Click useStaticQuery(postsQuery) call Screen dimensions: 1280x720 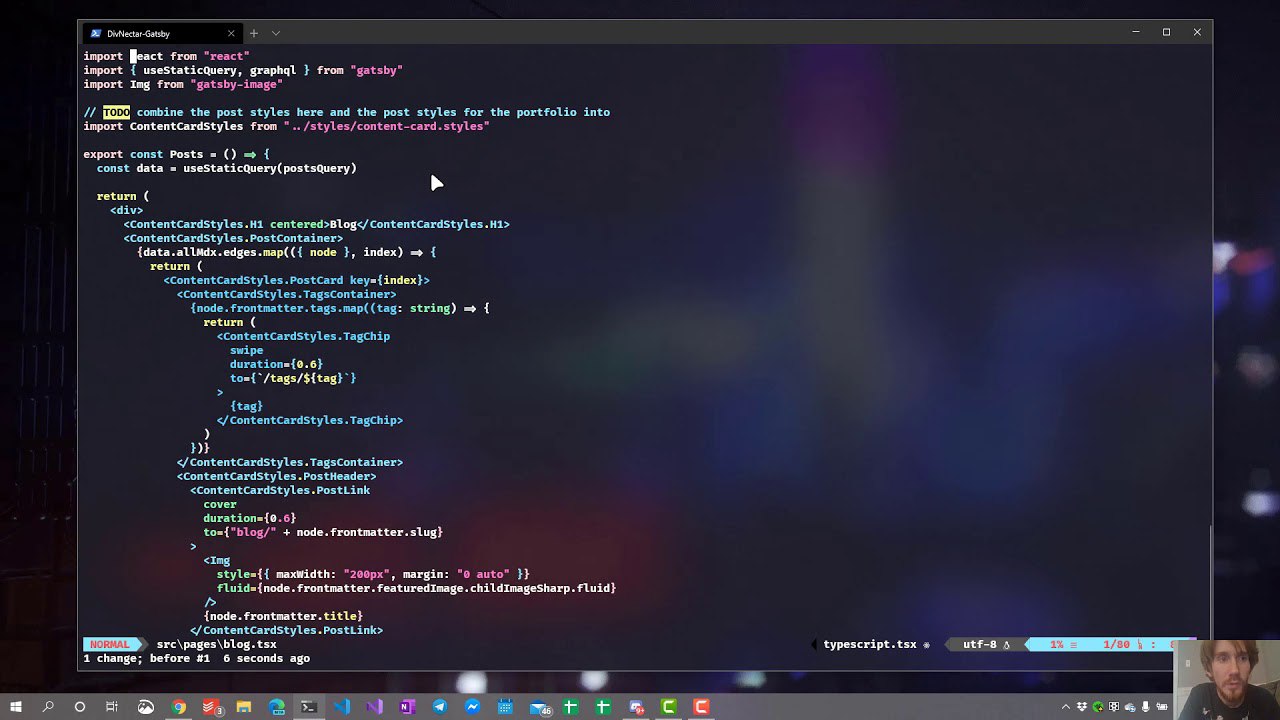270,168
